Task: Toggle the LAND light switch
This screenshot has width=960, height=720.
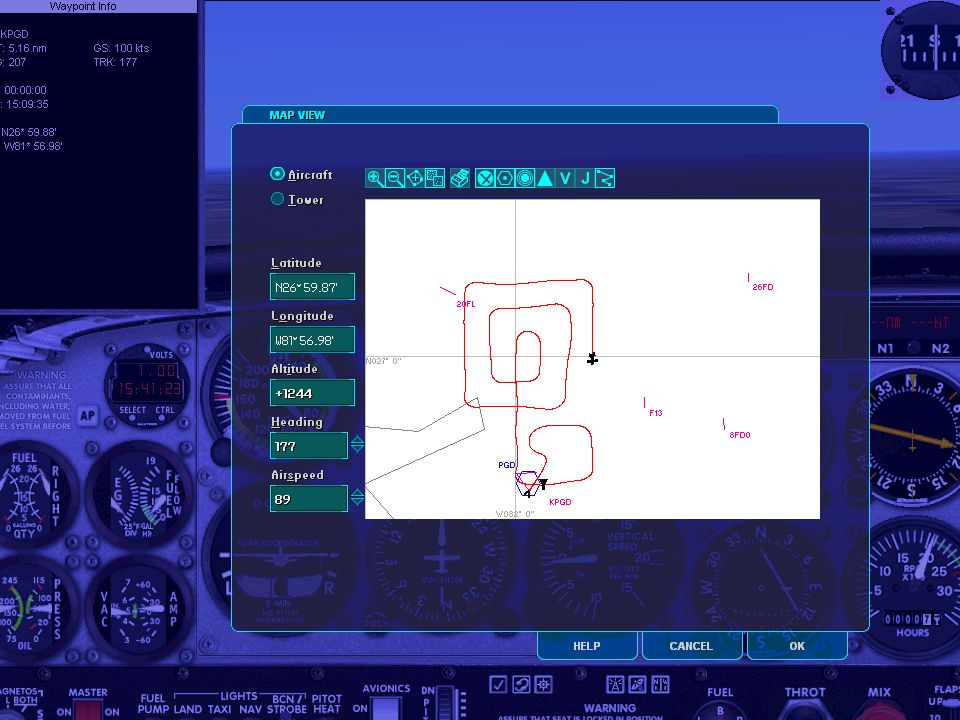Action: pos(187,709)
